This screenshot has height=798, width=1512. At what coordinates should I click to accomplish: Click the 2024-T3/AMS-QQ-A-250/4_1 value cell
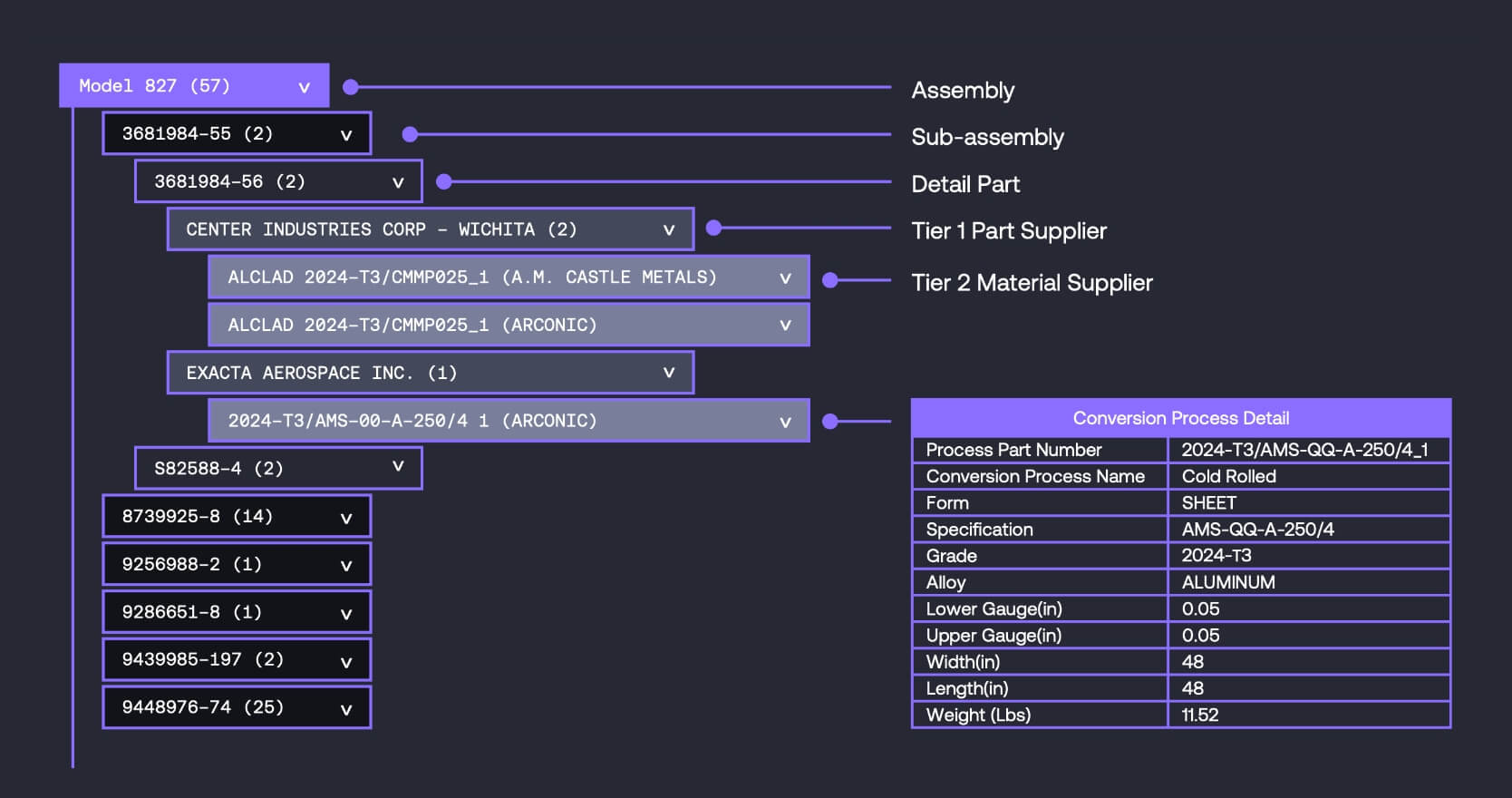(x=1310, y=450)
